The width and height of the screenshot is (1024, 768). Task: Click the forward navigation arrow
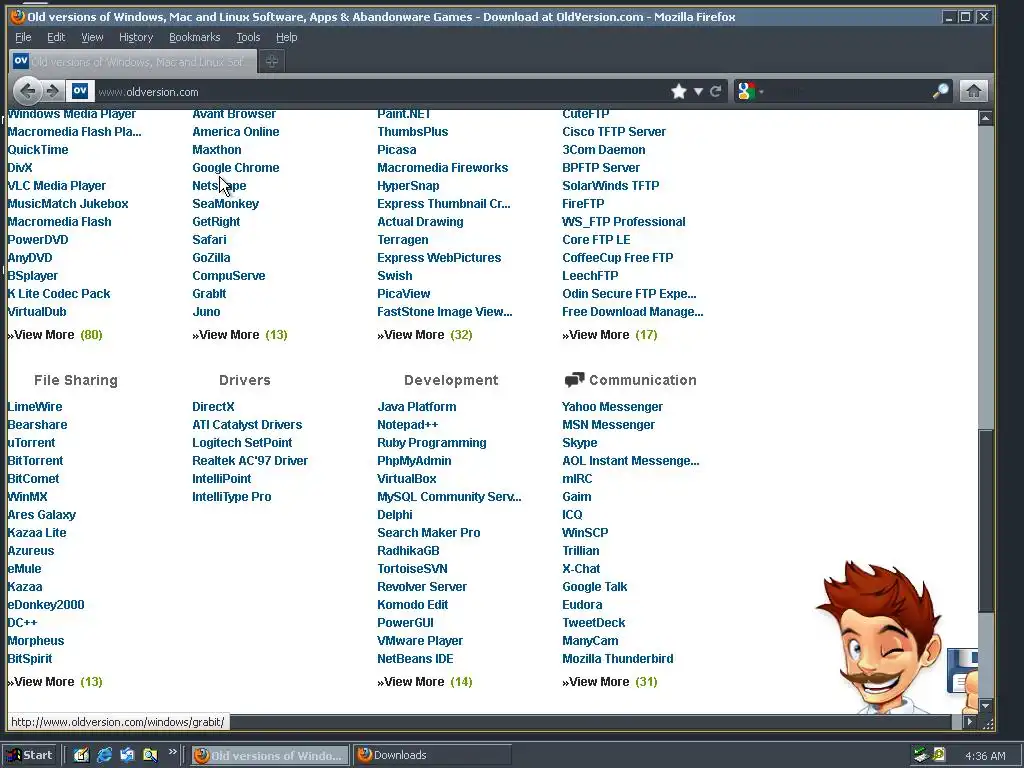(x=54, y=91)
